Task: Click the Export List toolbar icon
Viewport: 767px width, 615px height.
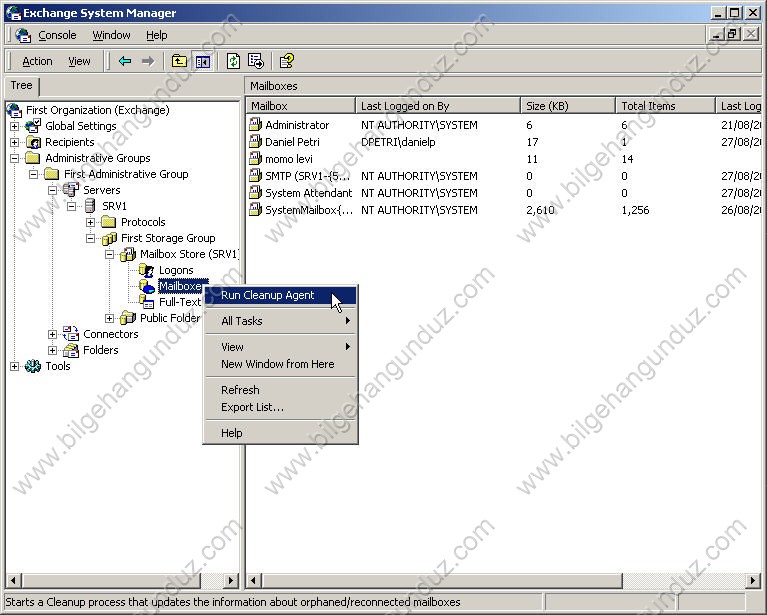Action: coord(256,61)
